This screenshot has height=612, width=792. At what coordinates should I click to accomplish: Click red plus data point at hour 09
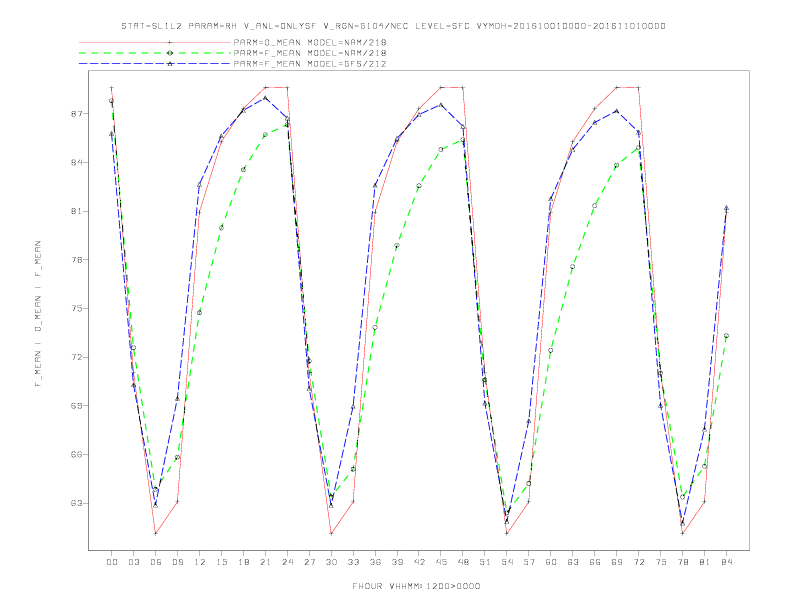tap(177, 501)
